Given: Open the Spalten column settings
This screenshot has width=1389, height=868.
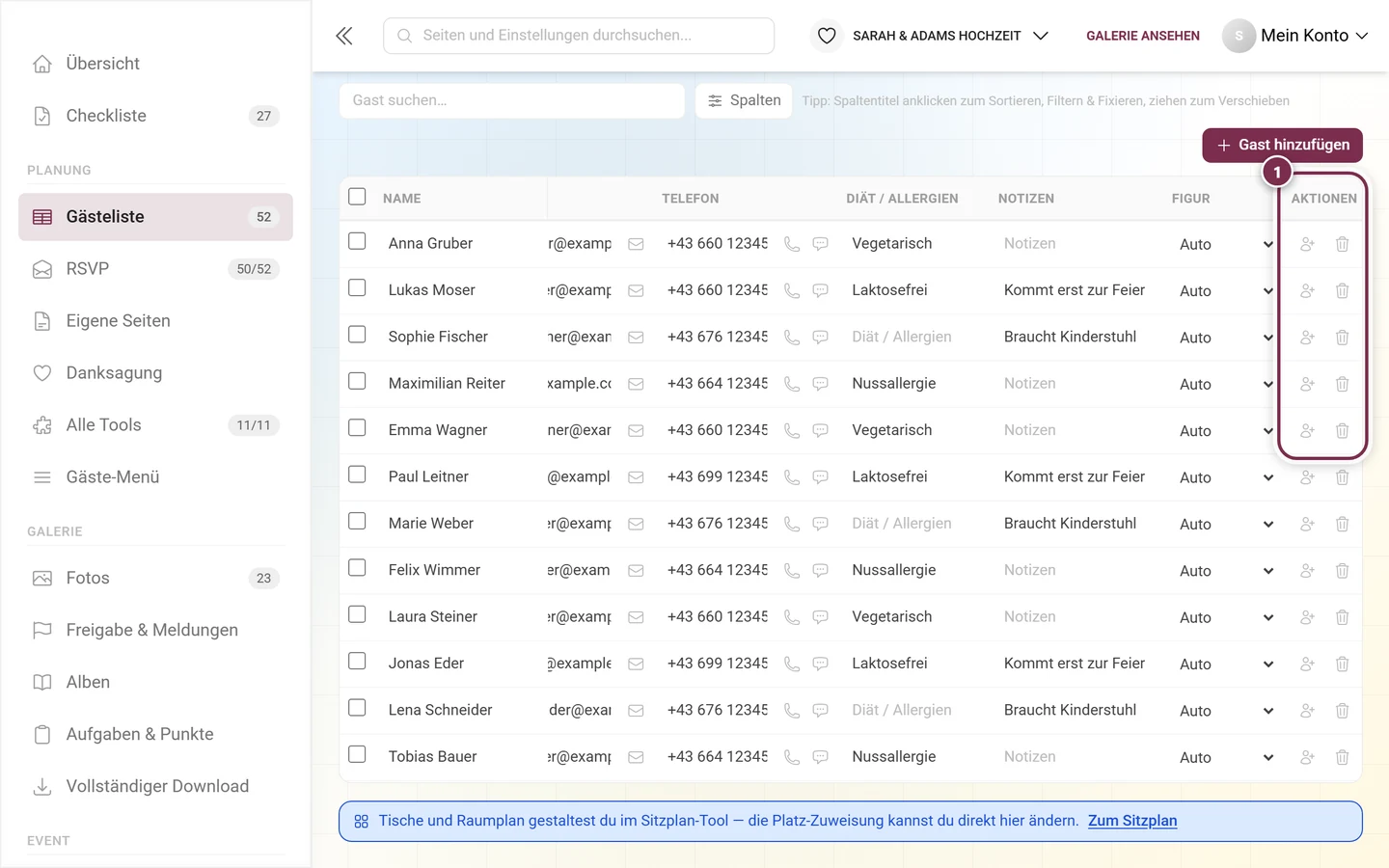Looking at the screenshot, I should coord(744,100).
